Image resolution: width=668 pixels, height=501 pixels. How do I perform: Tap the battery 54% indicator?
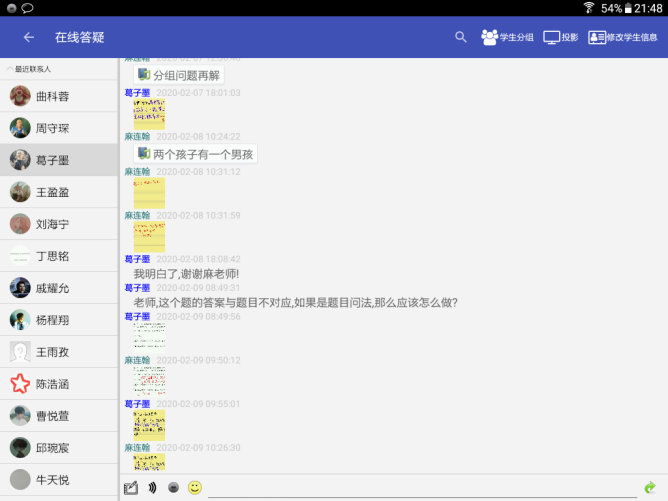(x=616, y=8)
